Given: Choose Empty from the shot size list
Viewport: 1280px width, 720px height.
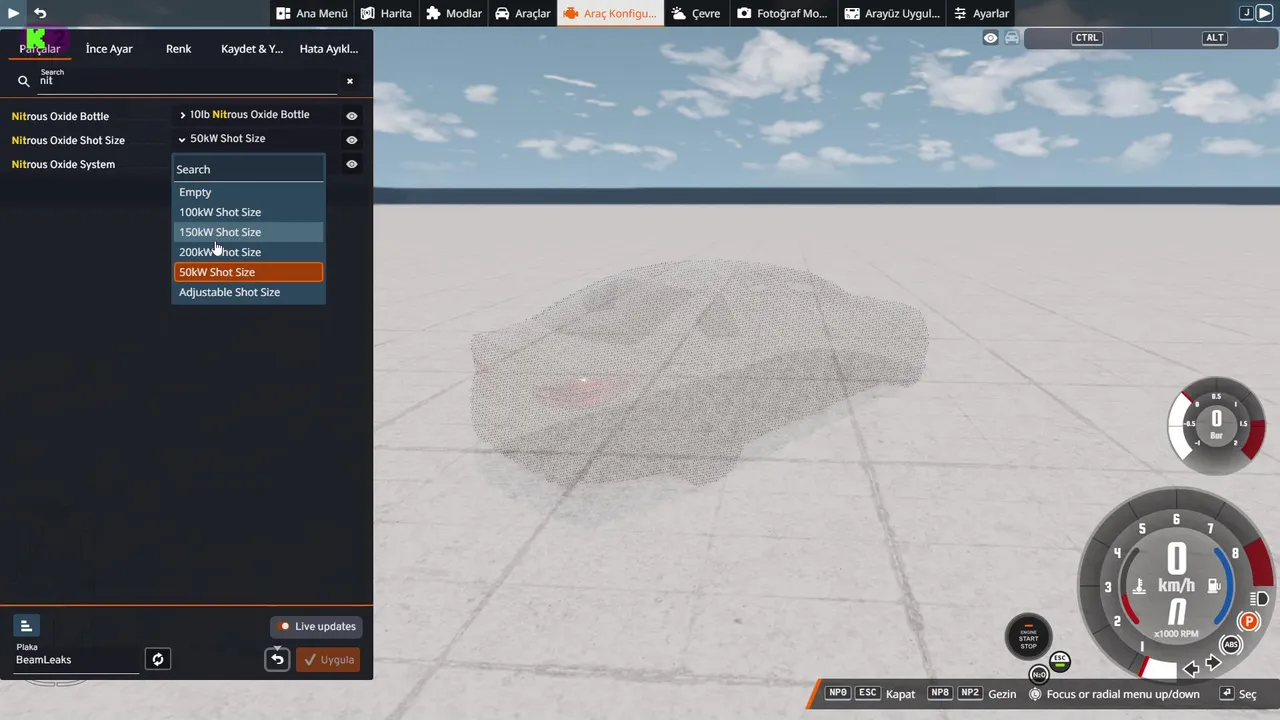Looking at the screenshot, I should (x=249, y=192).
